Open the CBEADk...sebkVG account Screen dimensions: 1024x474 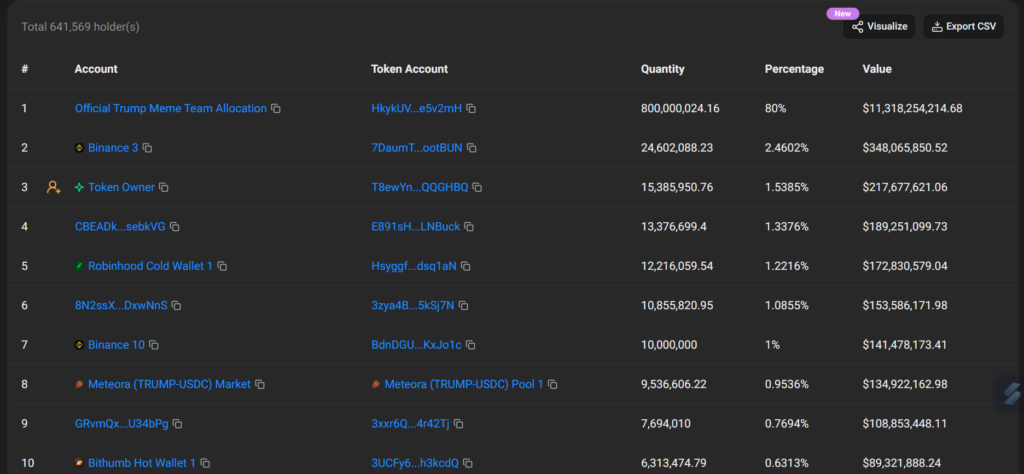(120, 227)
